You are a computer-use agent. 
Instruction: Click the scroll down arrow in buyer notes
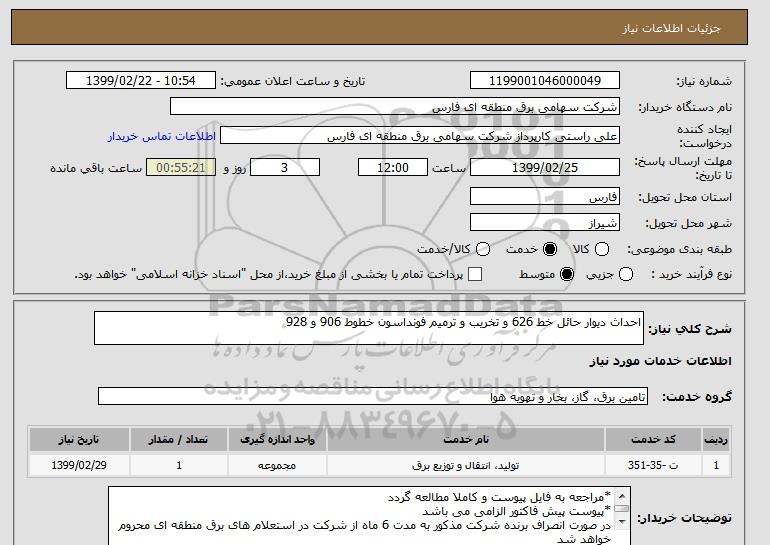pos(622,521)
